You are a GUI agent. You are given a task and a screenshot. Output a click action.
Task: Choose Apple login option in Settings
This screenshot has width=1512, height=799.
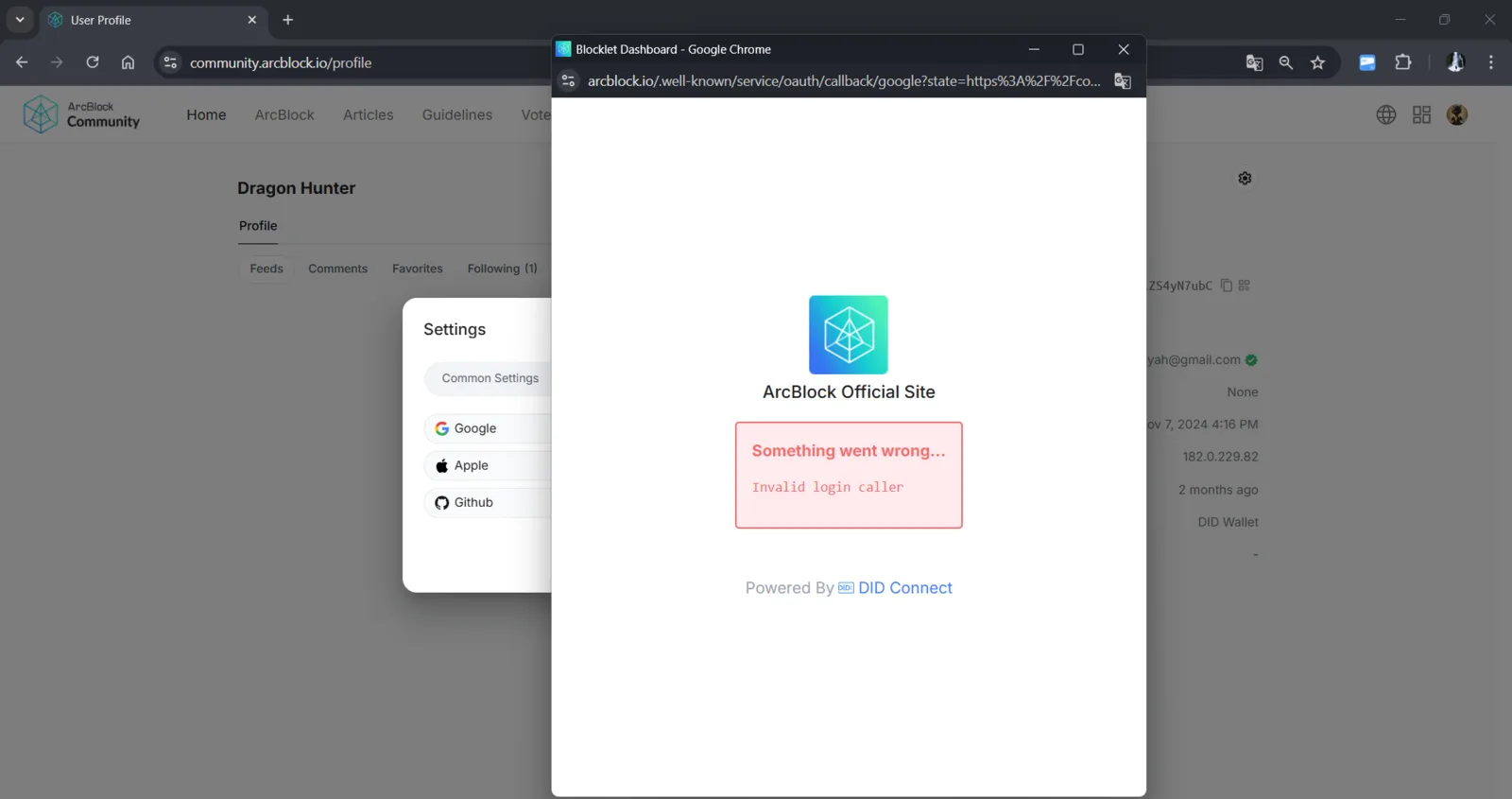point(488,465)
